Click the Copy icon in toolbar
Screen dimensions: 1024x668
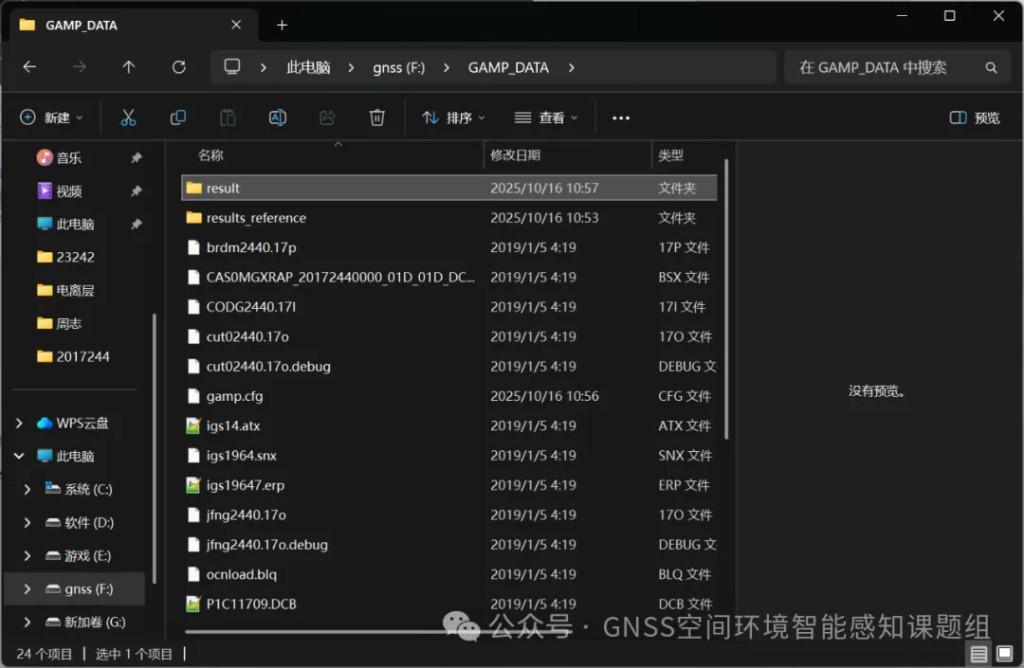click(x=178, y=118)
